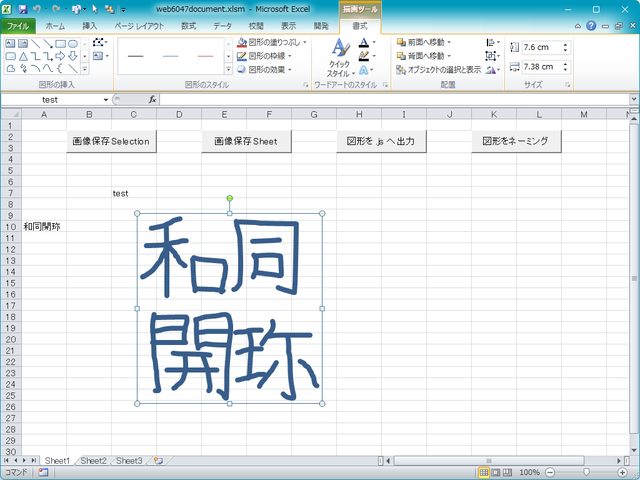
Task: Click the Undo arrow icon
Action: pyautogui.click(x=36, y=8)
